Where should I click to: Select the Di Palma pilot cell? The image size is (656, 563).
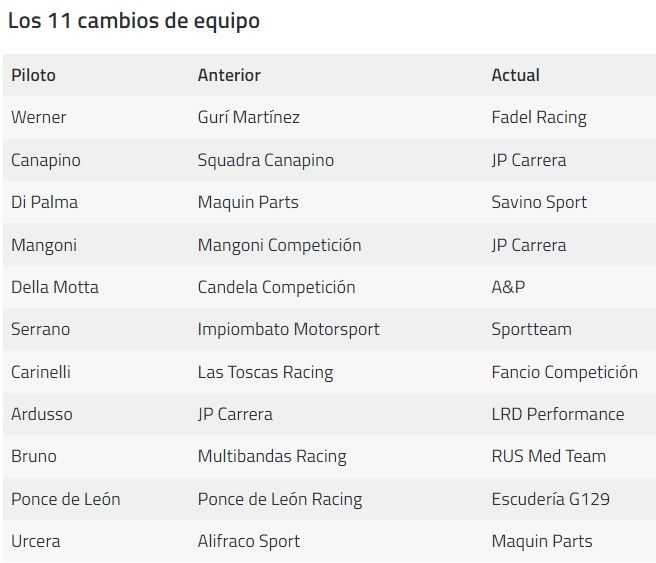(x=44, y=202)
